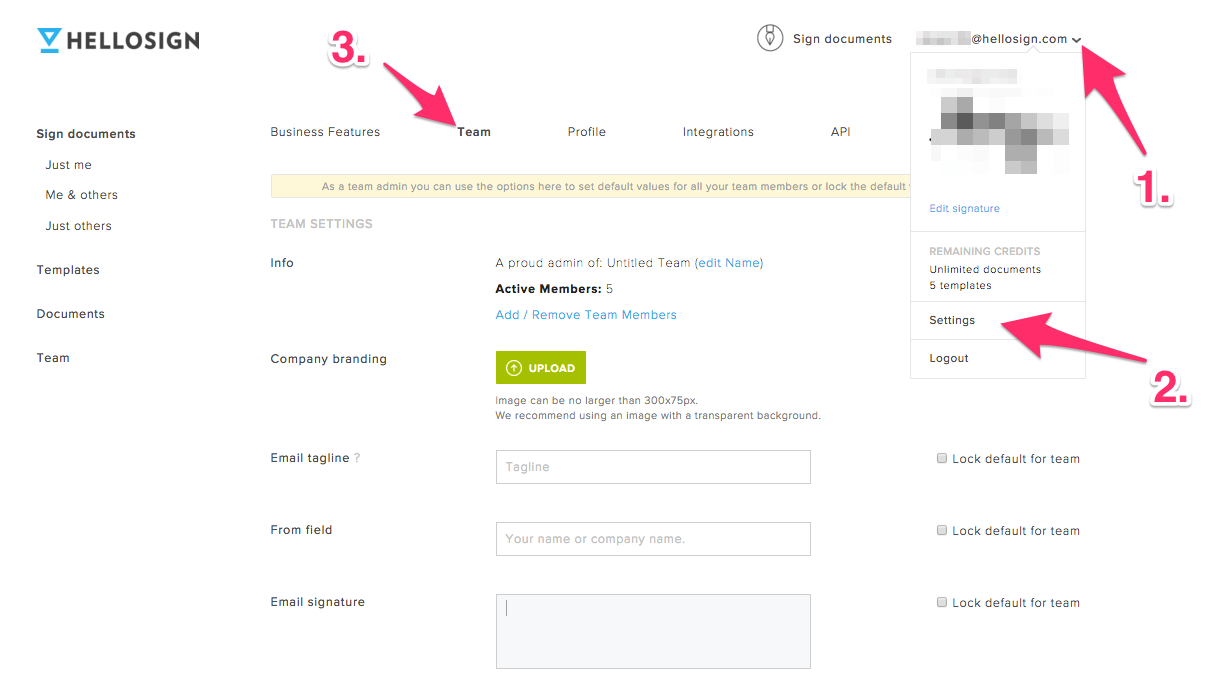Toggle Lock default for team for Email signature
The image size is (1210, 695).
[x=942, y=602]
